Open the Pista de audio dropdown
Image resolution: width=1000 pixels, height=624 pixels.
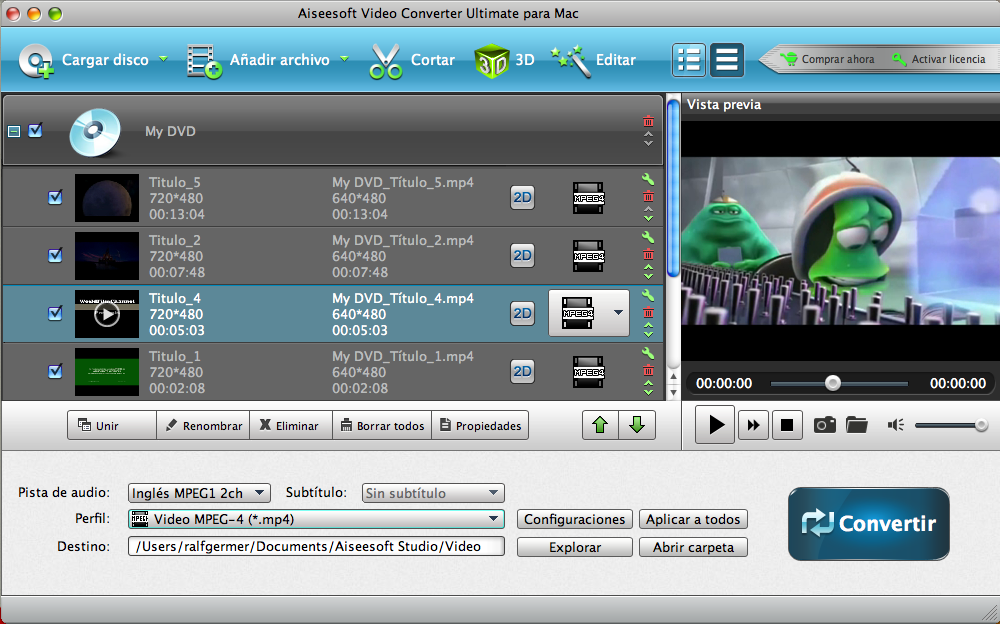(199, 493)
